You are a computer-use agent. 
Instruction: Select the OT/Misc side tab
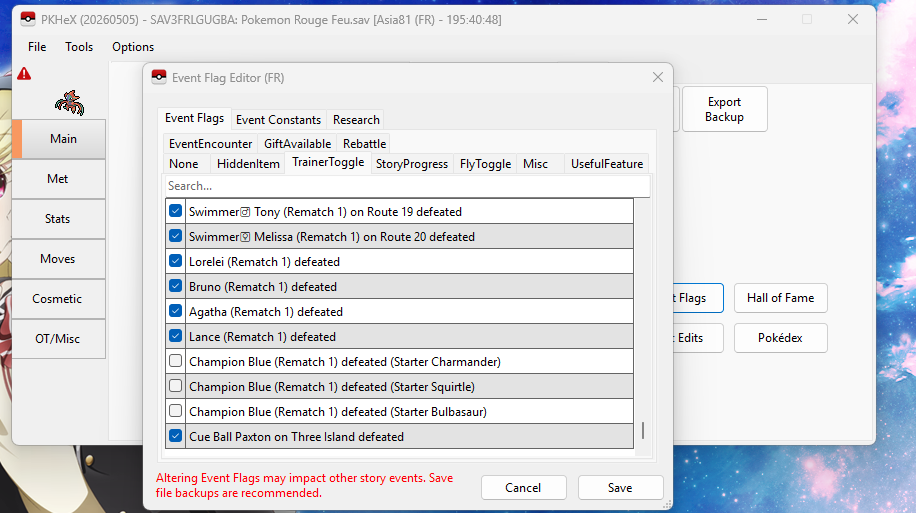pos(58,339)
